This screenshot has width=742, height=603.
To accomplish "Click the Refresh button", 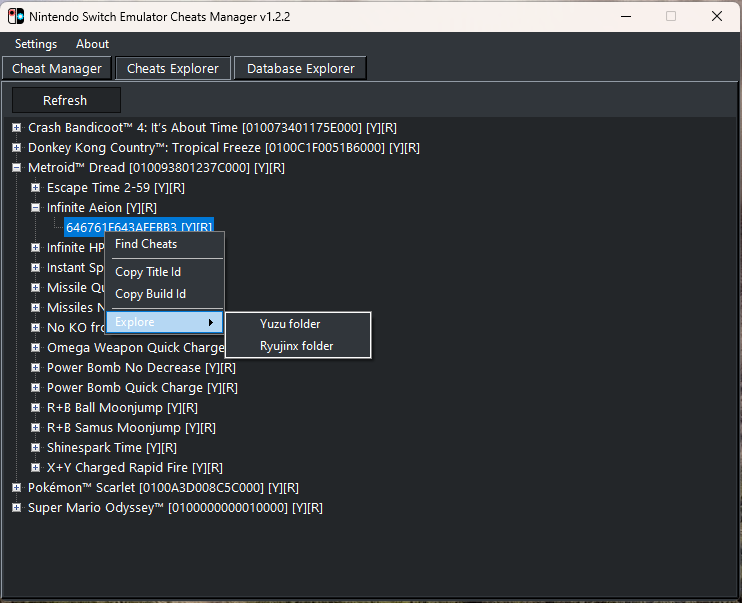I will point(66,100).
